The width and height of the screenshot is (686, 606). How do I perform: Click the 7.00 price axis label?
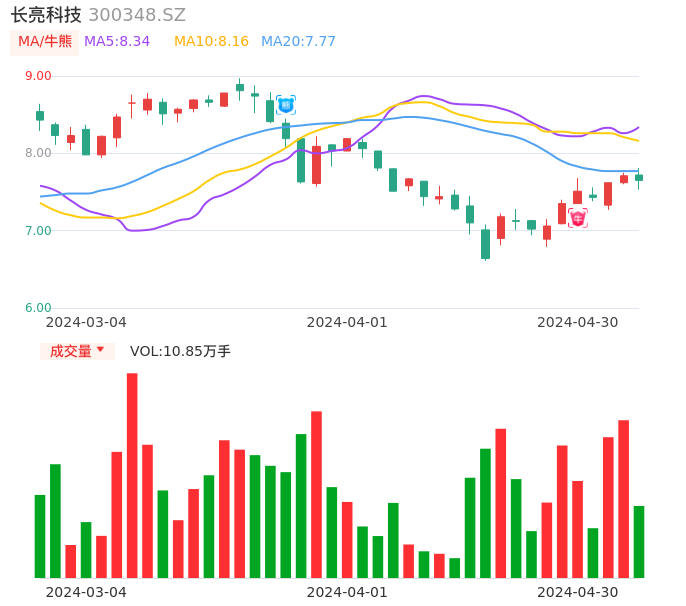click(38, 231)
